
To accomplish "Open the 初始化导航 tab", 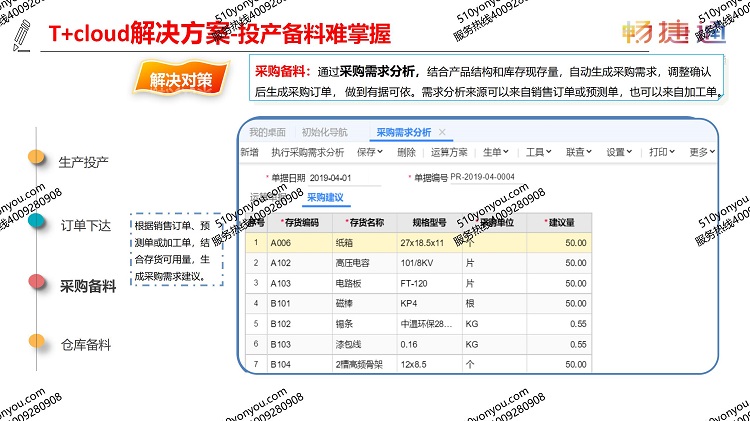I will coord(324,132).
